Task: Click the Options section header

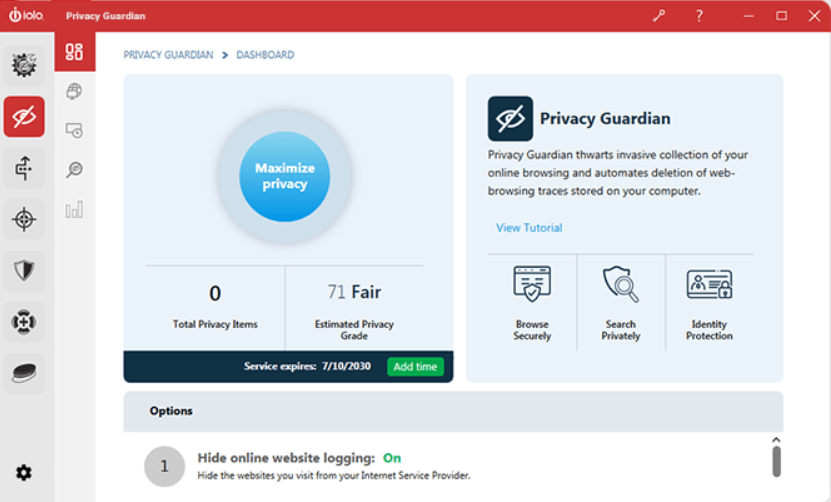Action: coord(453,411)
